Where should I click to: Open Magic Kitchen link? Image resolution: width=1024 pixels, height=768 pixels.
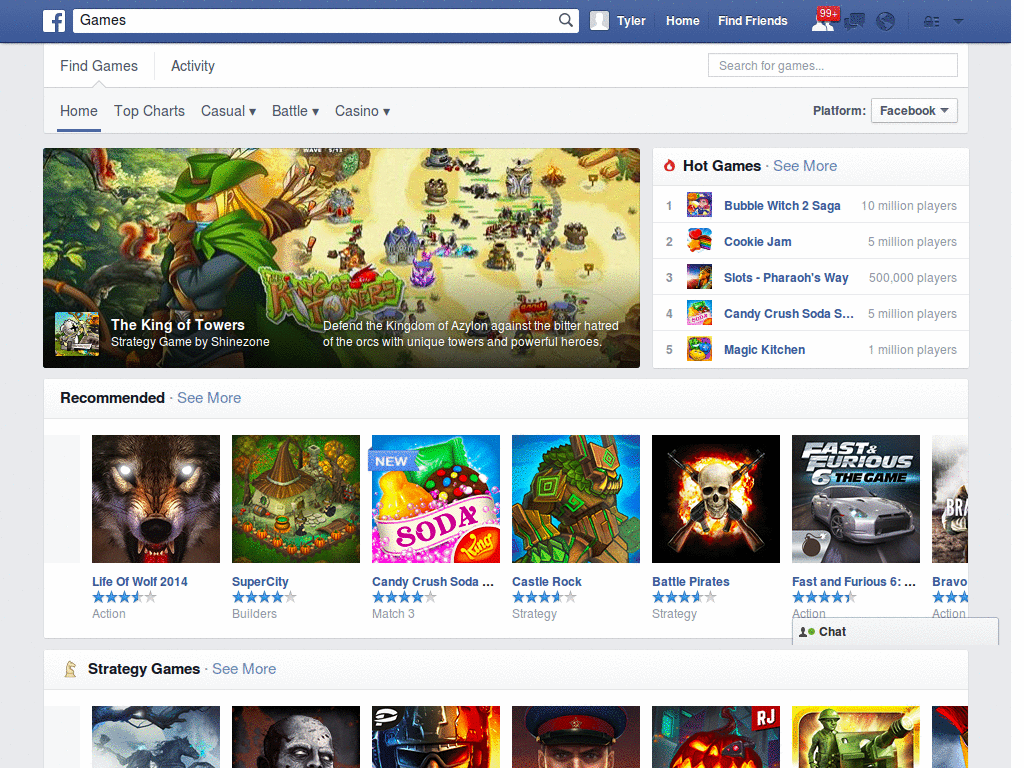765,349
